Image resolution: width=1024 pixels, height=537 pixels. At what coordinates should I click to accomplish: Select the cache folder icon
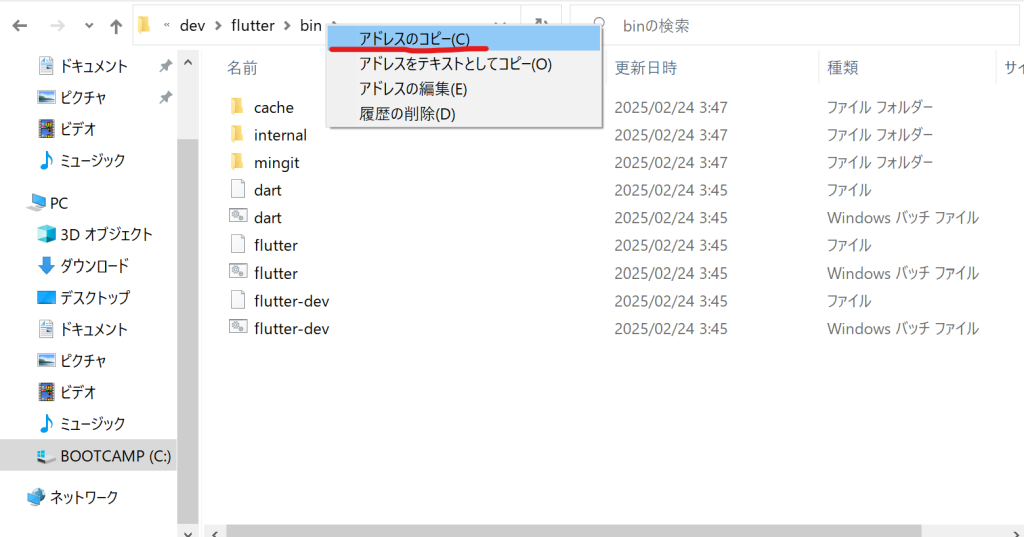point(237,107)
